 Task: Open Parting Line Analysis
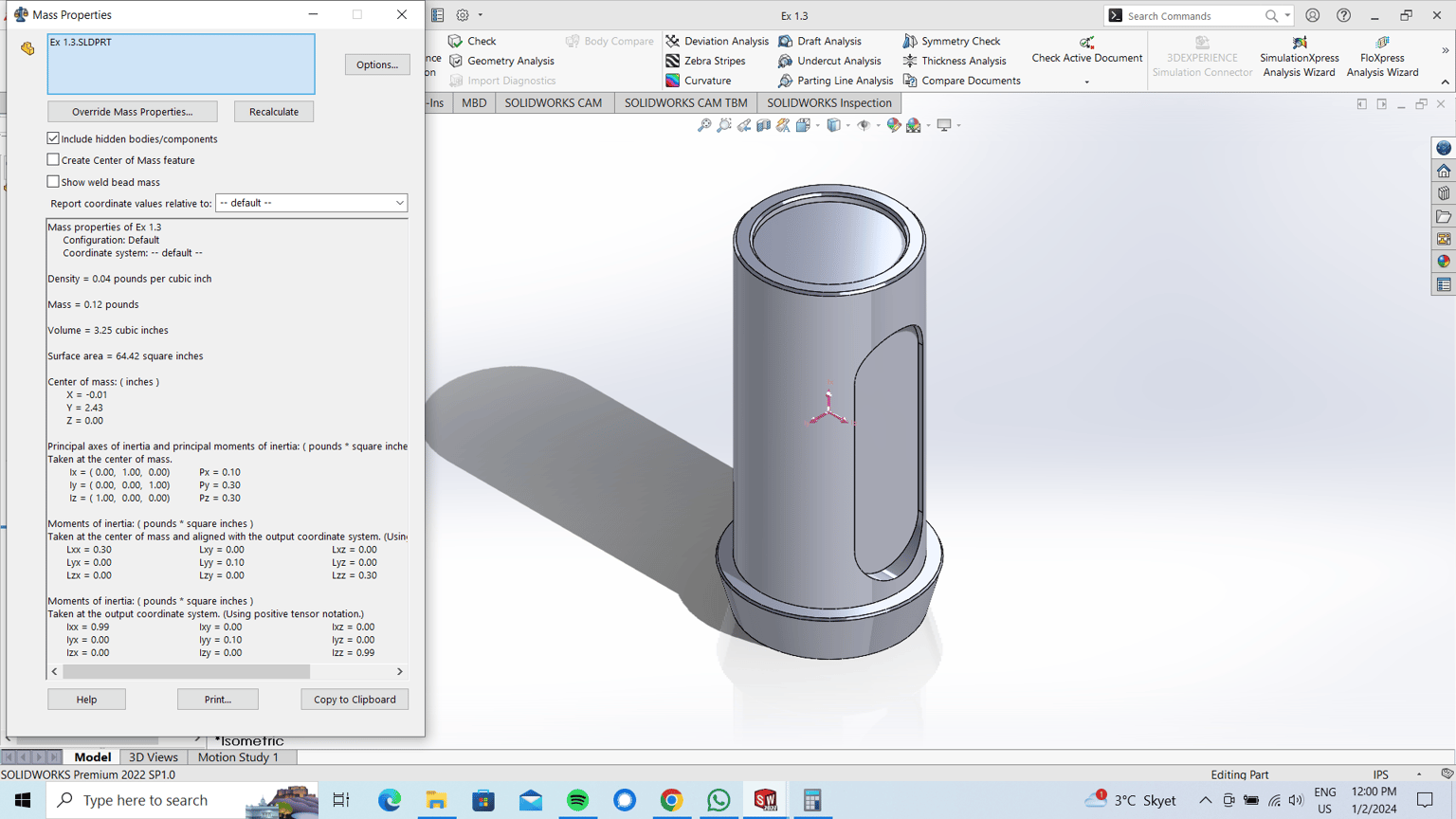835,81
